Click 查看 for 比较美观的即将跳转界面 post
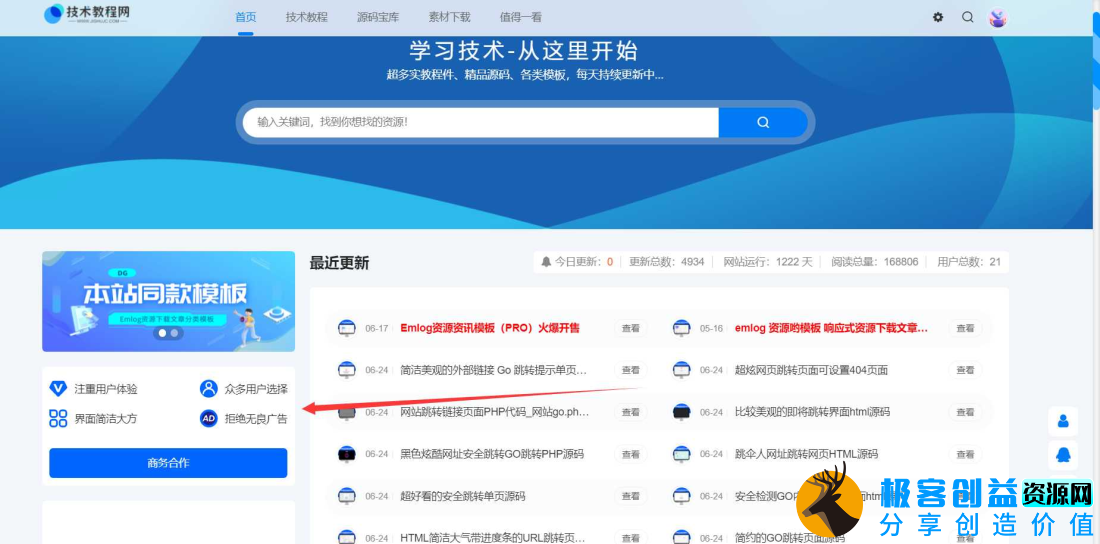 [x=965, y=412]
